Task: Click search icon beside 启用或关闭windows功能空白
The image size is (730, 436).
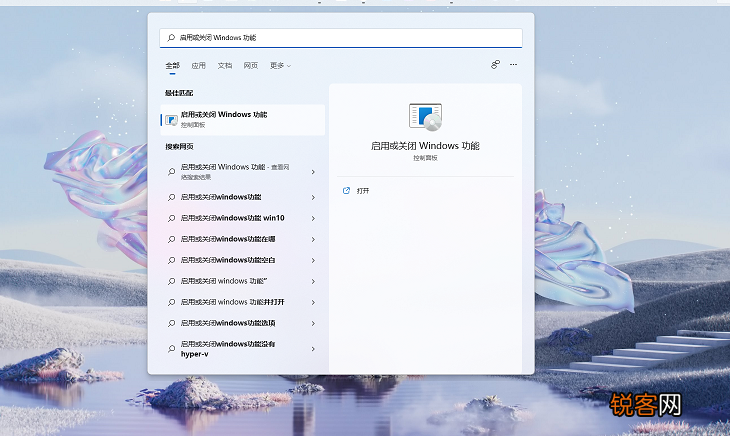Action: (171, 260)
